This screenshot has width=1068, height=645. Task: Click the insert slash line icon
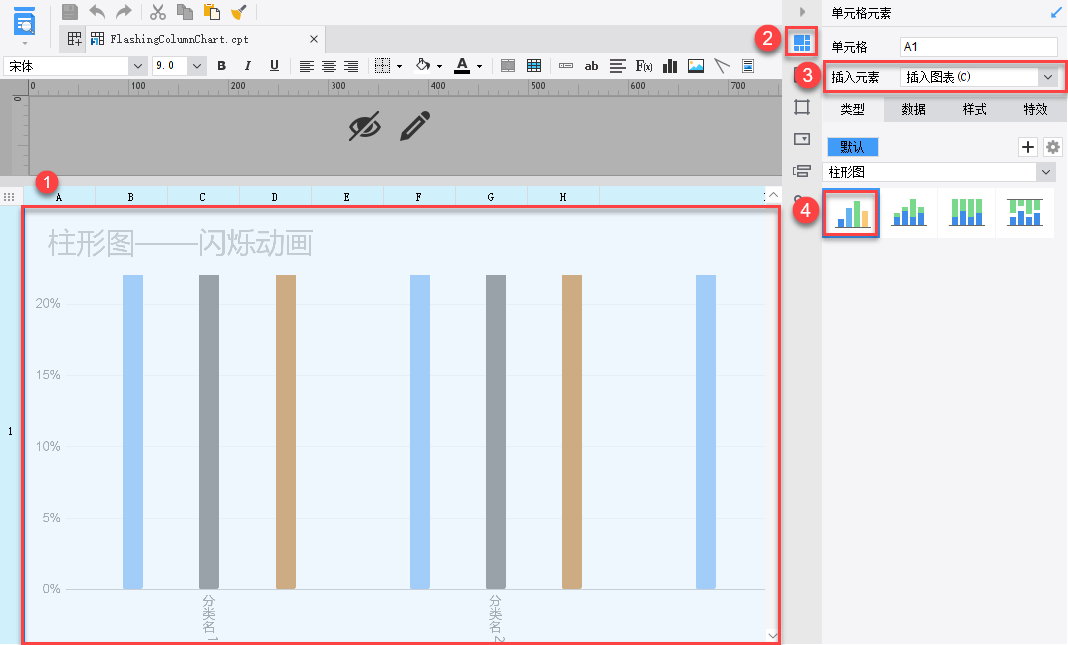721,65
